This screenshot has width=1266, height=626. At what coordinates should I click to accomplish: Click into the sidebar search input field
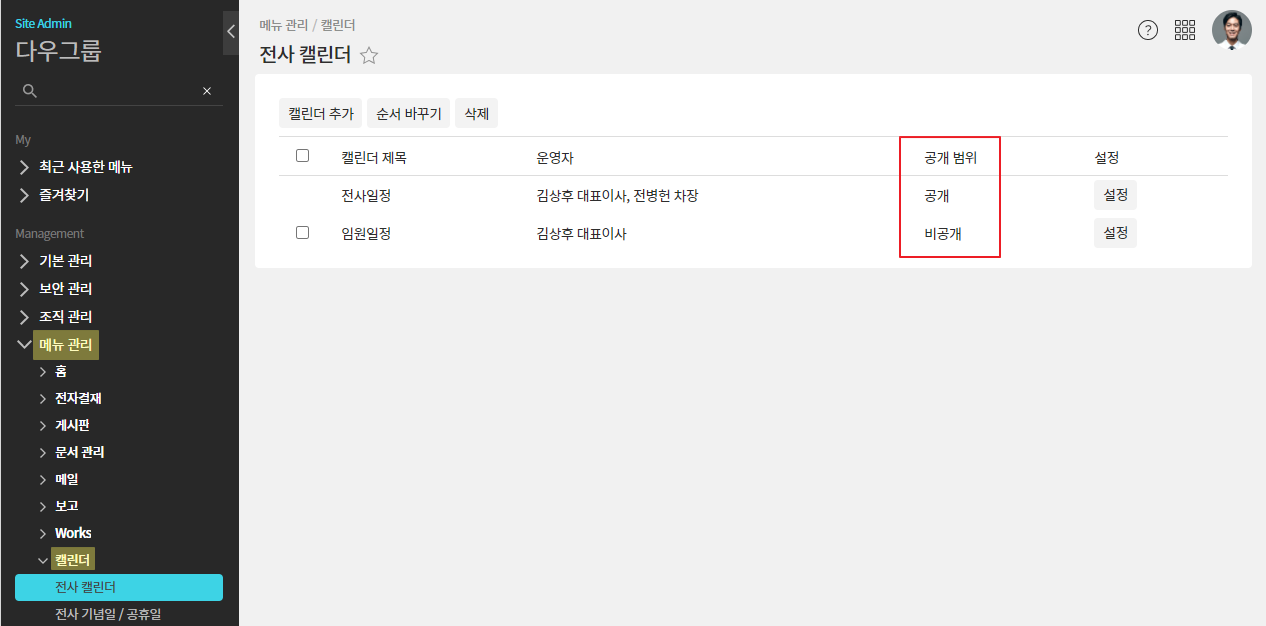pos(118,91)
